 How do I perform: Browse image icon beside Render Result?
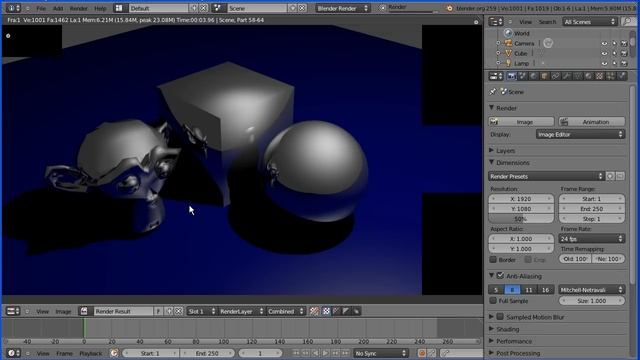(84, 311)
